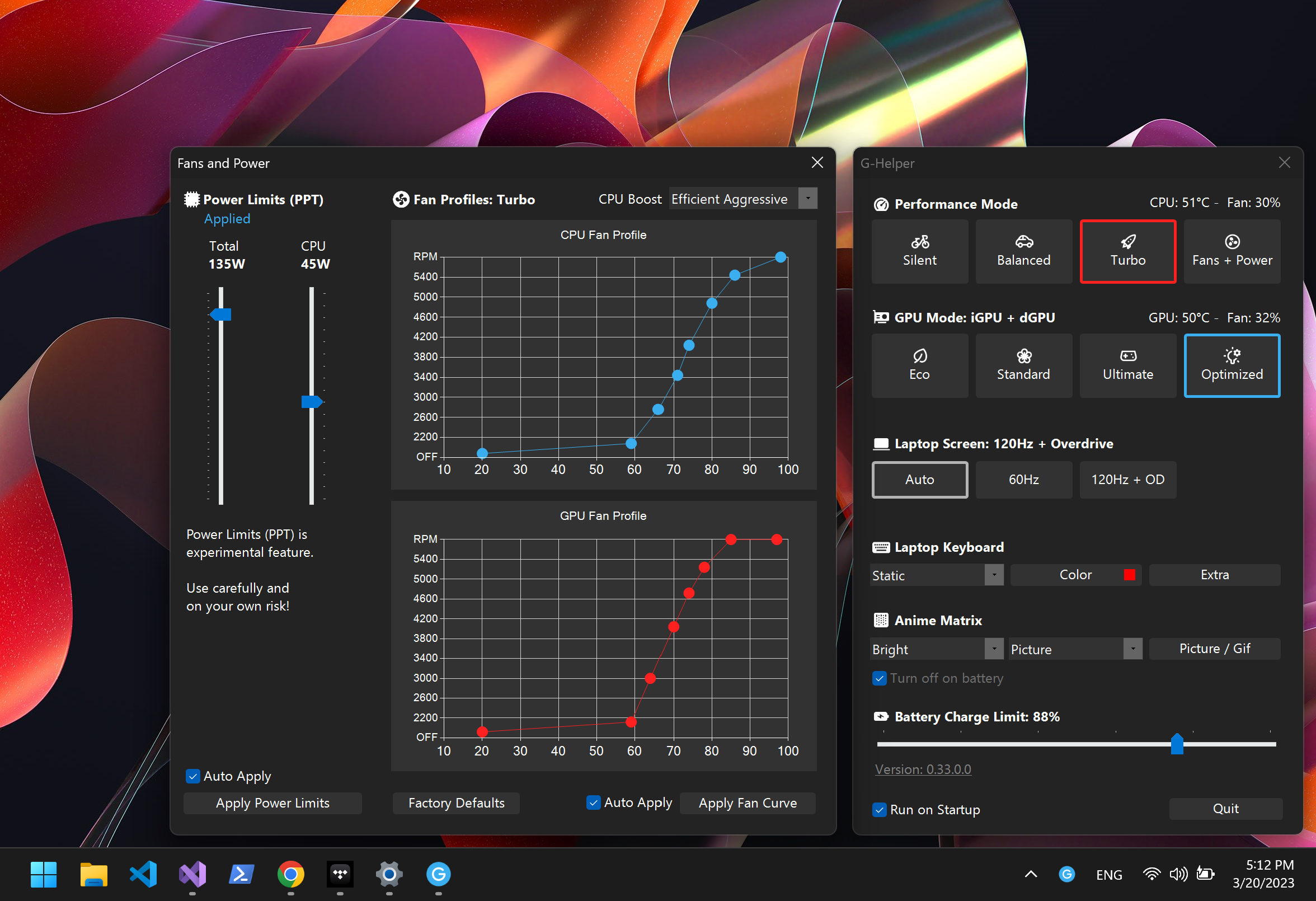Uncheck Turn off on battery
Image resolution: width=1316 pixels, height=901 pixels.
[x=880, y=678]
